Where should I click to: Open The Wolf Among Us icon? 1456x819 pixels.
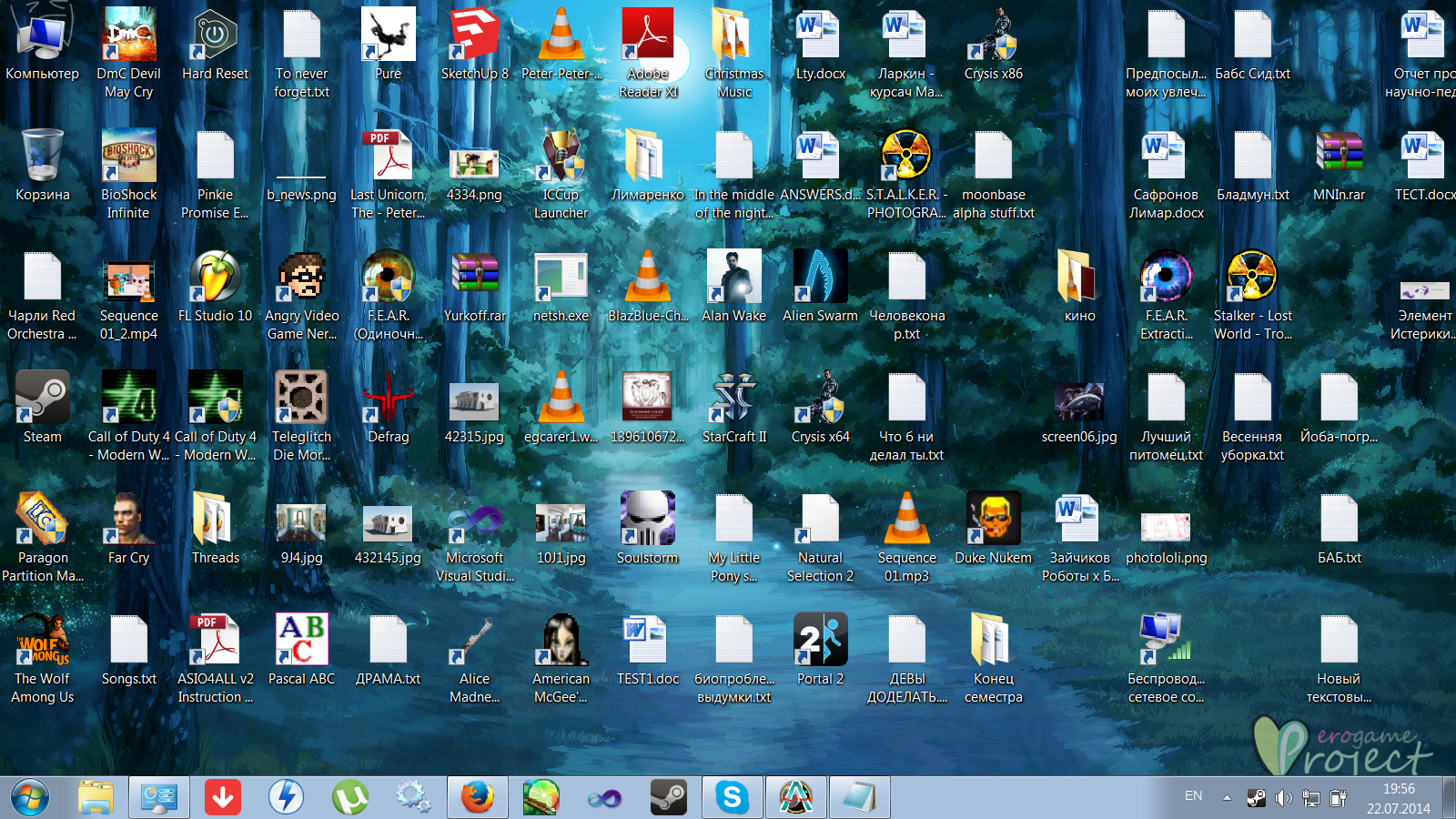click(x=42, y=658)
